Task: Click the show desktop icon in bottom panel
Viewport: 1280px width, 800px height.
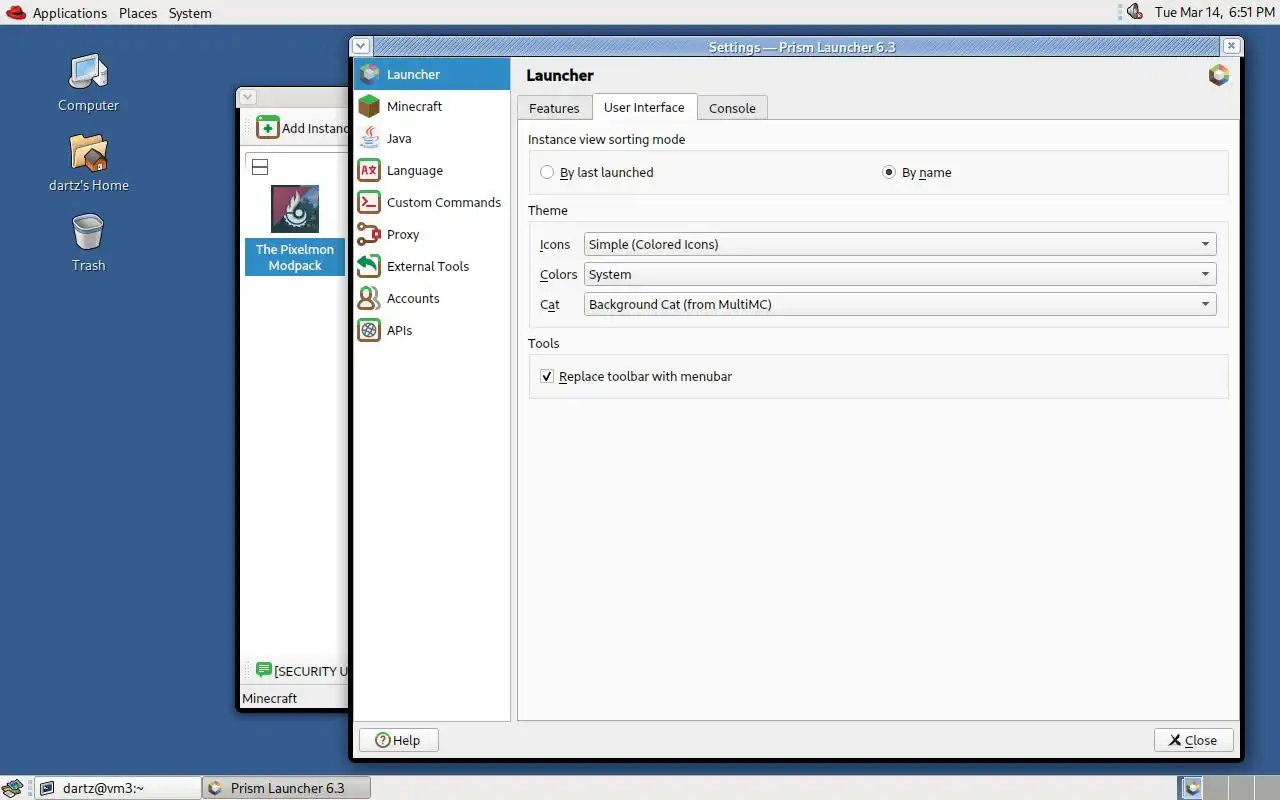Action: pos(12,788)
